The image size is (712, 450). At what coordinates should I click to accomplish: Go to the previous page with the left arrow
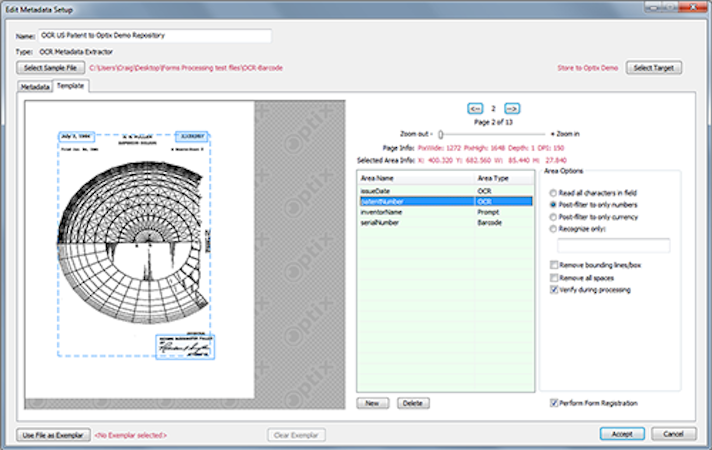[x=475, y=109]
